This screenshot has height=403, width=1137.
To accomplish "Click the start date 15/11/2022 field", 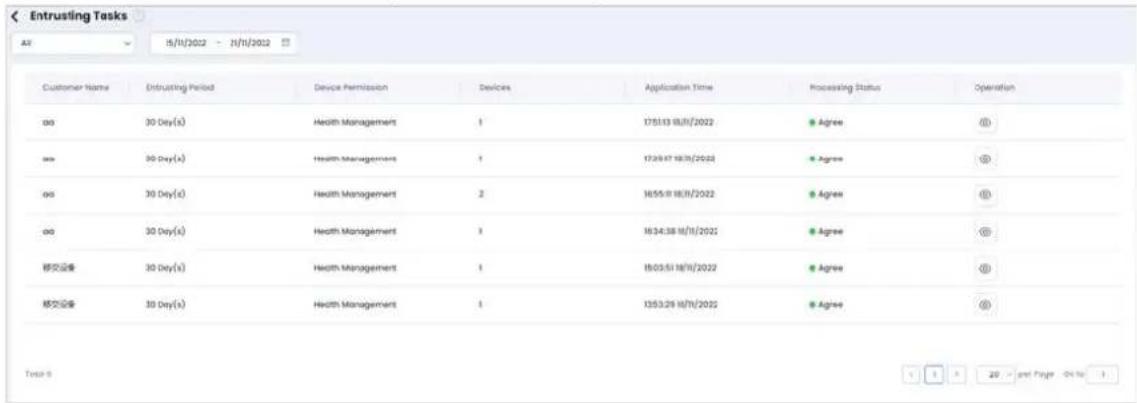I will [x=187, y=43].
